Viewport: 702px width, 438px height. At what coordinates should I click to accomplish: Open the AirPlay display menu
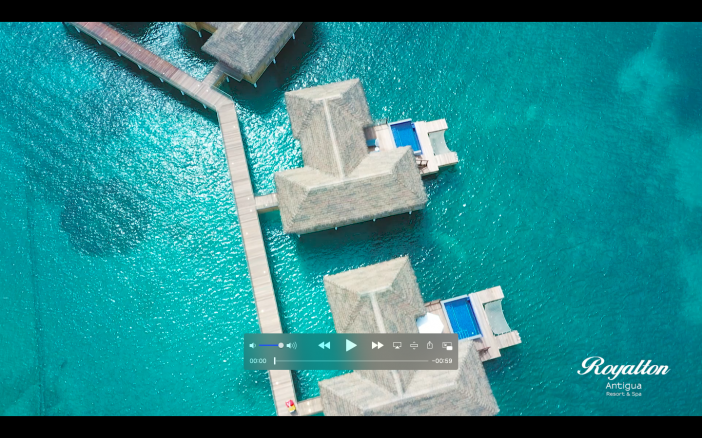click(x=397, y=345)
